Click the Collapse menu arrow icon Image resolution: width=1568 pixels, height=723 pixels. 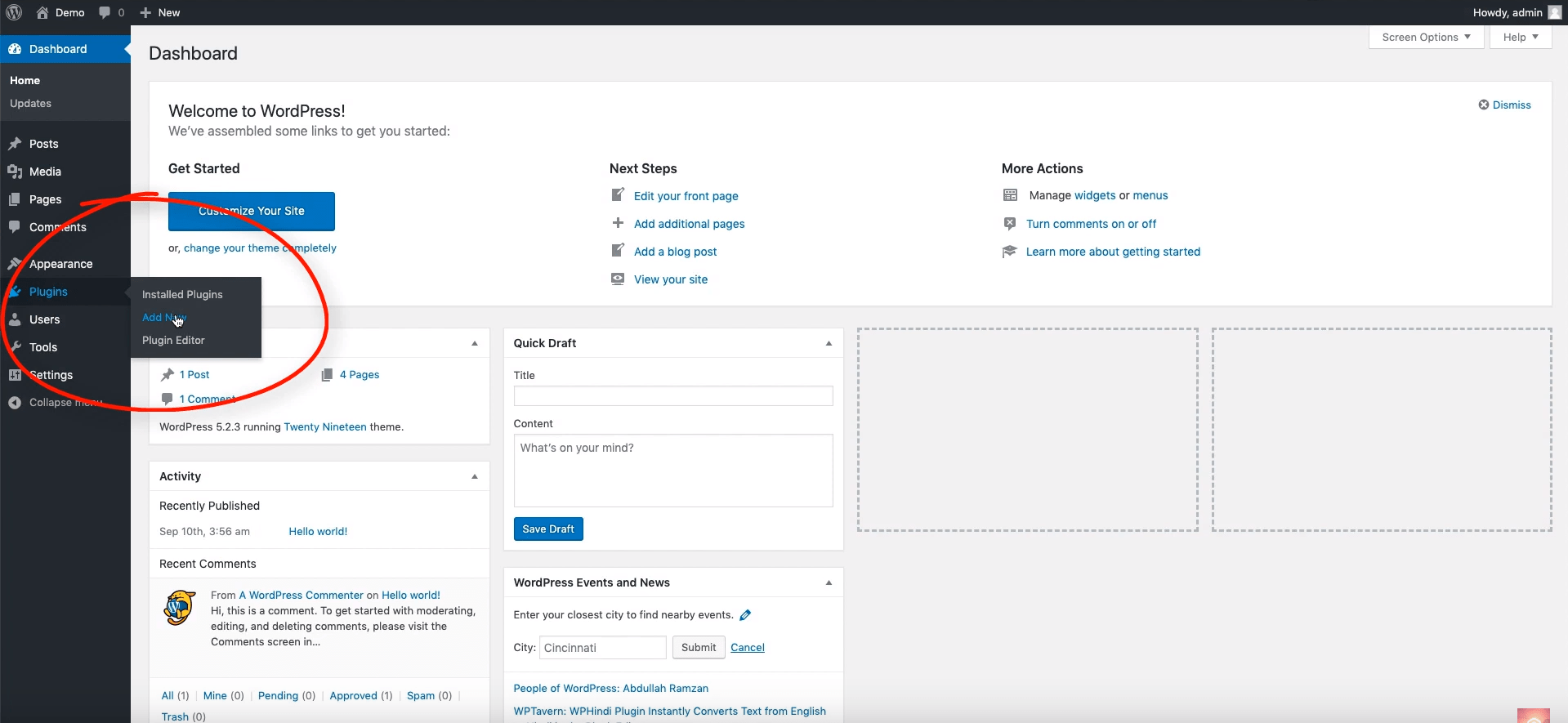point(15,402)
